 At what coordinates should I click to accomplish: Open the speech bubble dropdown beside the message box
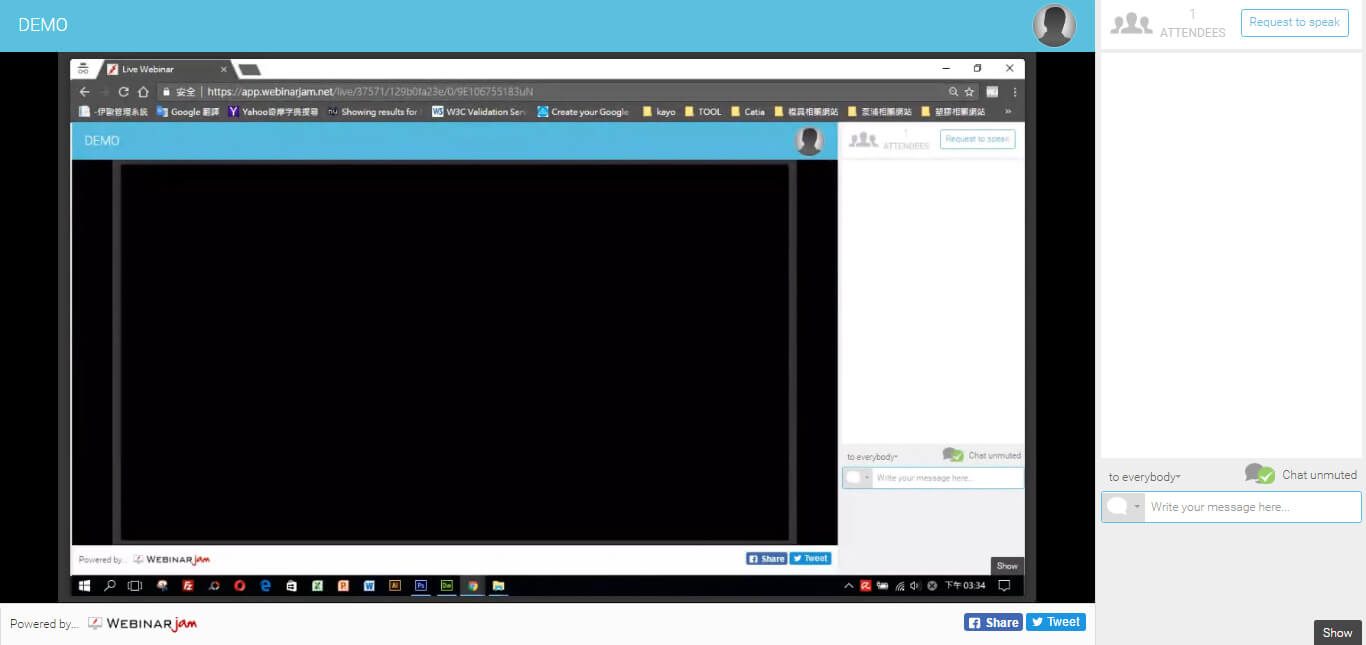[1122, 507]
